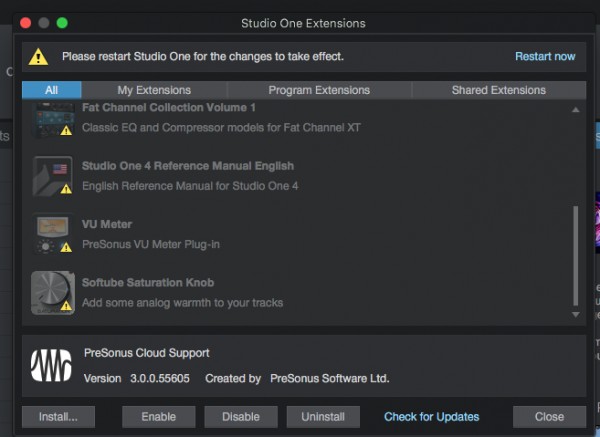Click the scroll down arrow of the extensions list
This screenshot has height=437, width=600.
[575, 315]
